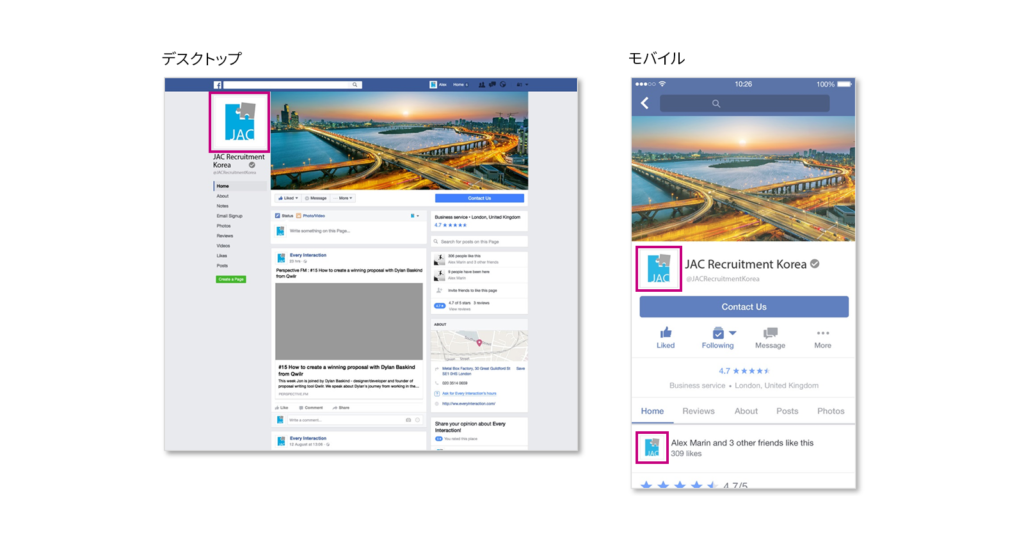Tap the Liked thumbs-up icon on mobile

[x=665, y=333]
